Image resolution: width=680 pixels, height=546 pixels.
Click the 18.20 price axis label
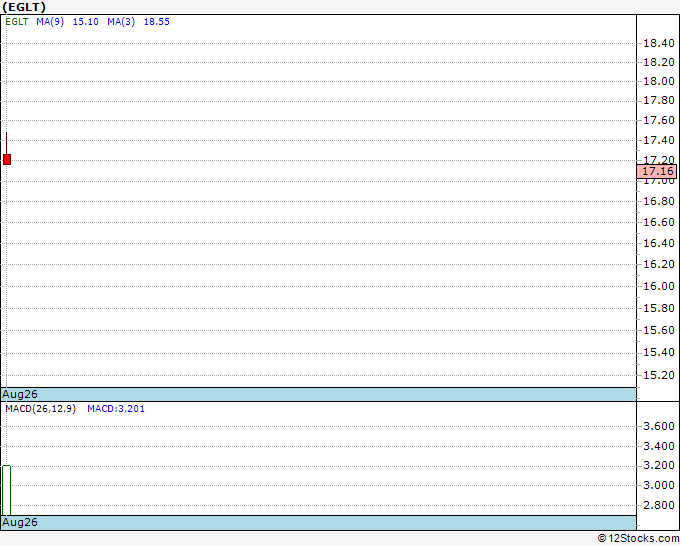click(659, 62)
